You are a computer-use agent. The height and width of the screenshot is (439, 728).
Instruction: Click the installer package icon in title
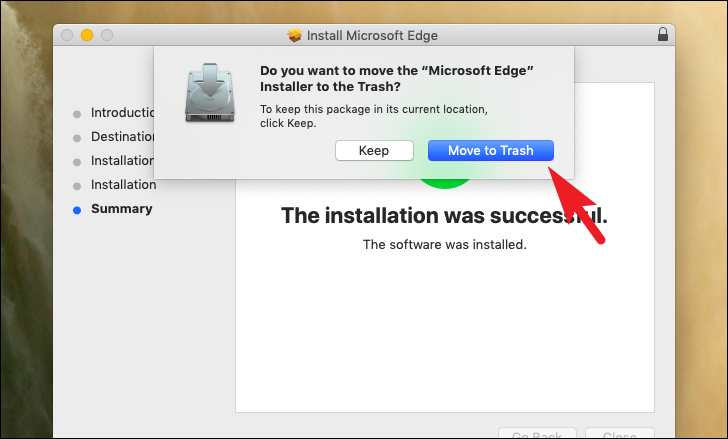click(x=294, y=35)
